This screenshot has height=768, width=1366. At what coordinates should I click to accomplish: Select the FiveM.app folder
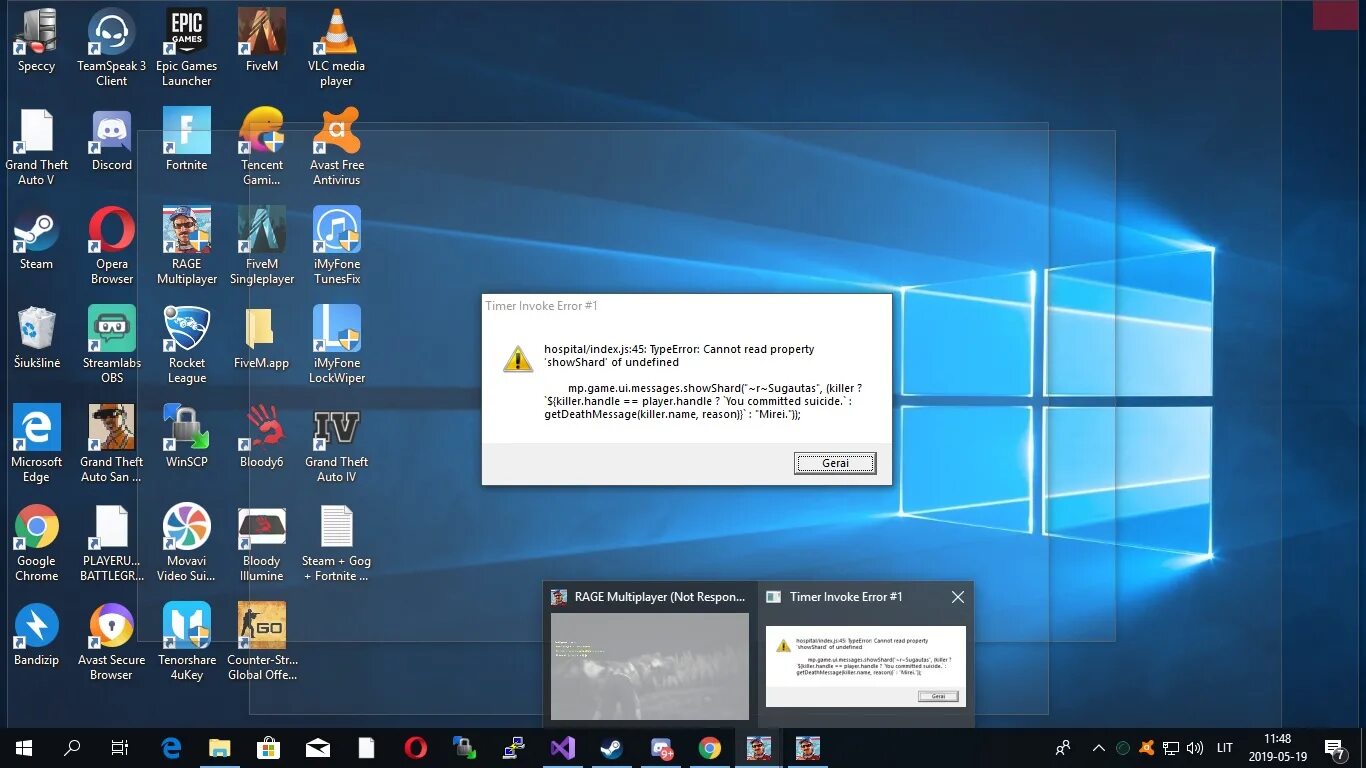[x=262, y=338]
